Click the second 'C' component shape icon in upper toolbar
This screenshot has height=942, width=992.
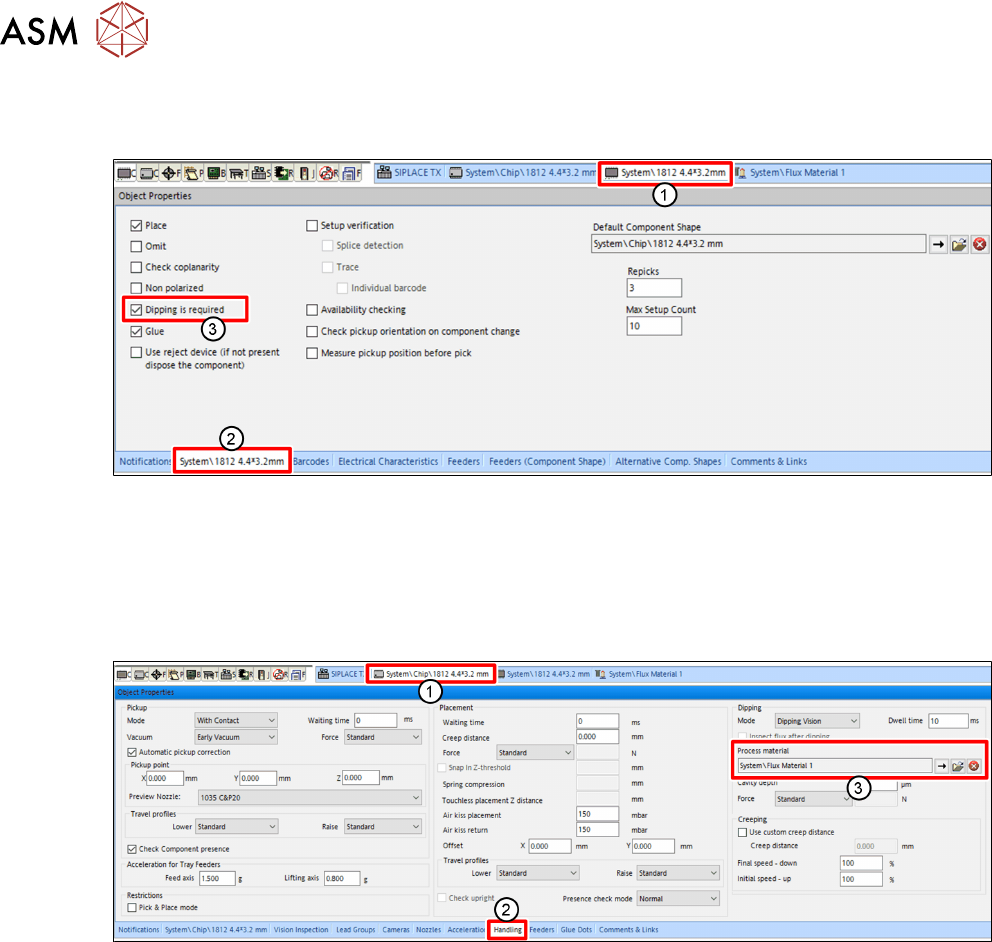149,173
